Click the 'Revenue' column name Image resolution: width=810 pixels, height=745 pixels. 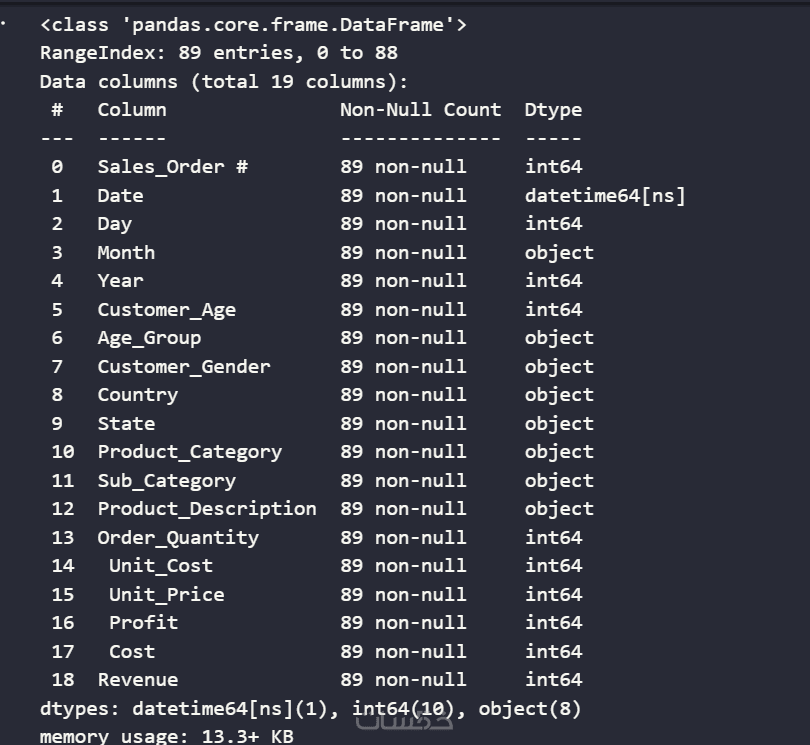click(x=137, y=679)
